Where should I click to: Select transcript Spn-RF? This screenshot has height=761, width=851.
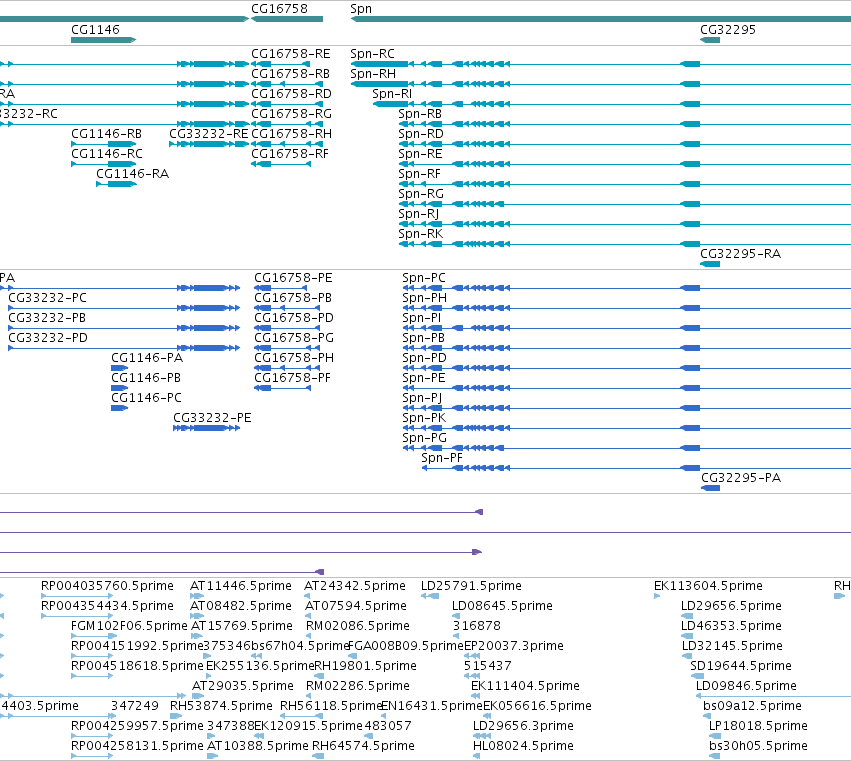(x=625, y=184)
